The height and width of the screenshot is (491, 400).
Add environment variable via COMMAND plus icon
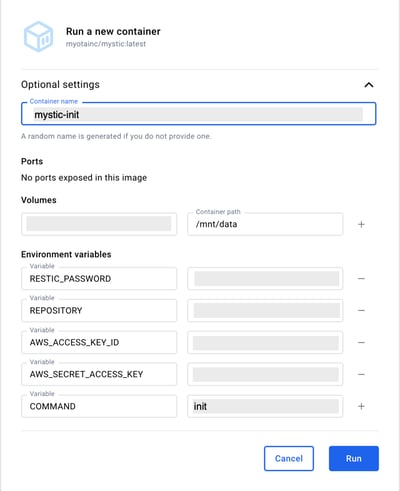click(361, 406)
